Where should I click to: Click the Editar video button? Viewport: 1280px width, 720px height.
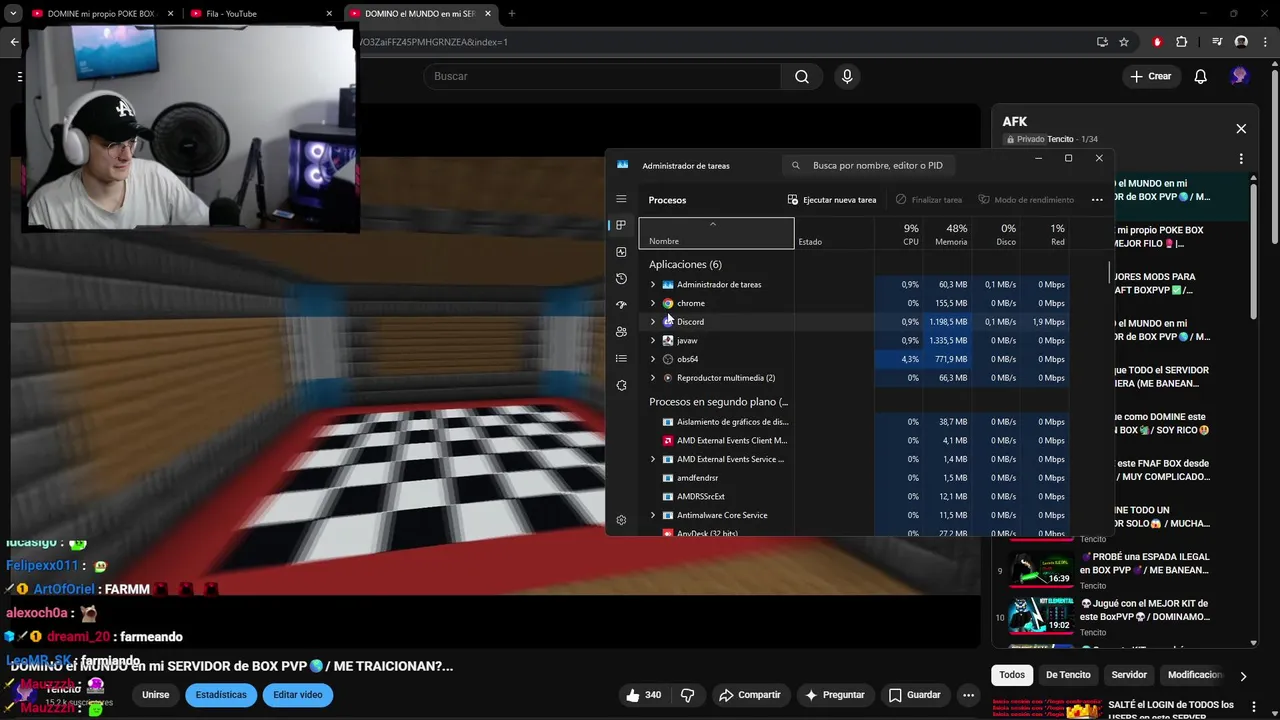[298, 695]
